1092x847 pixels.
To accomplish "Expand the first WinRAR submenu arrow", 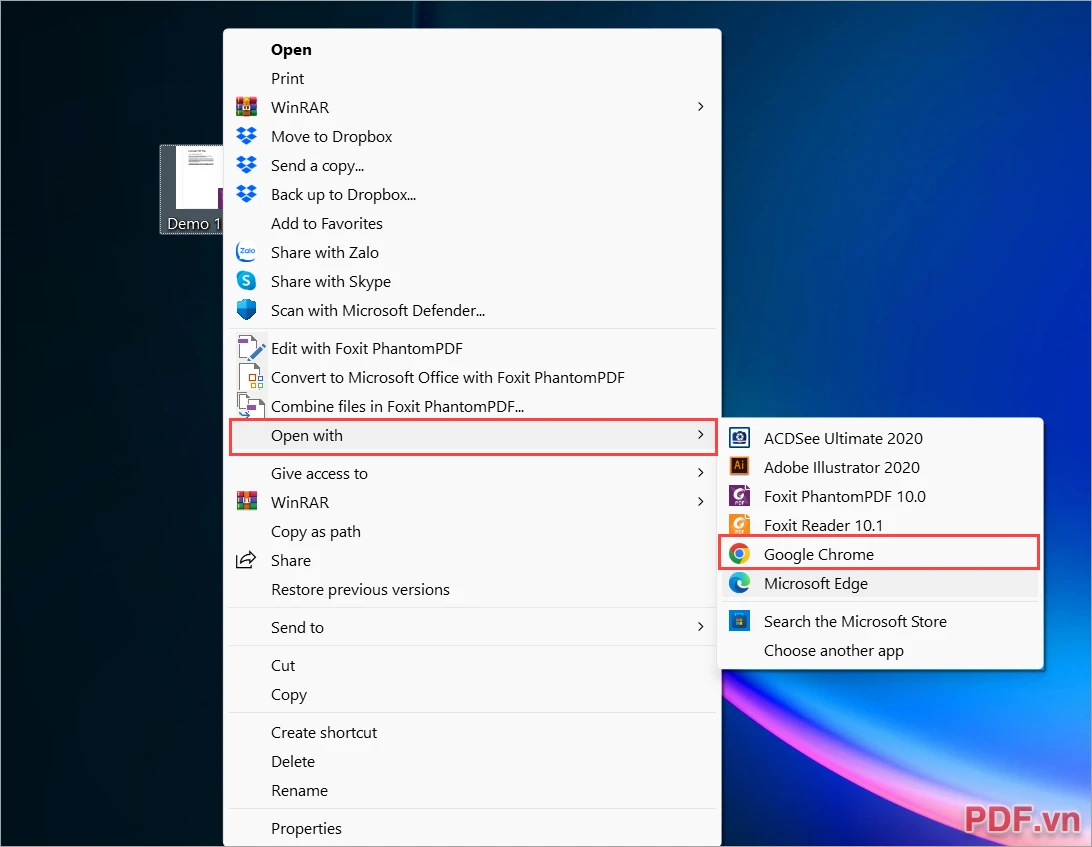I will tap(701, 107).
